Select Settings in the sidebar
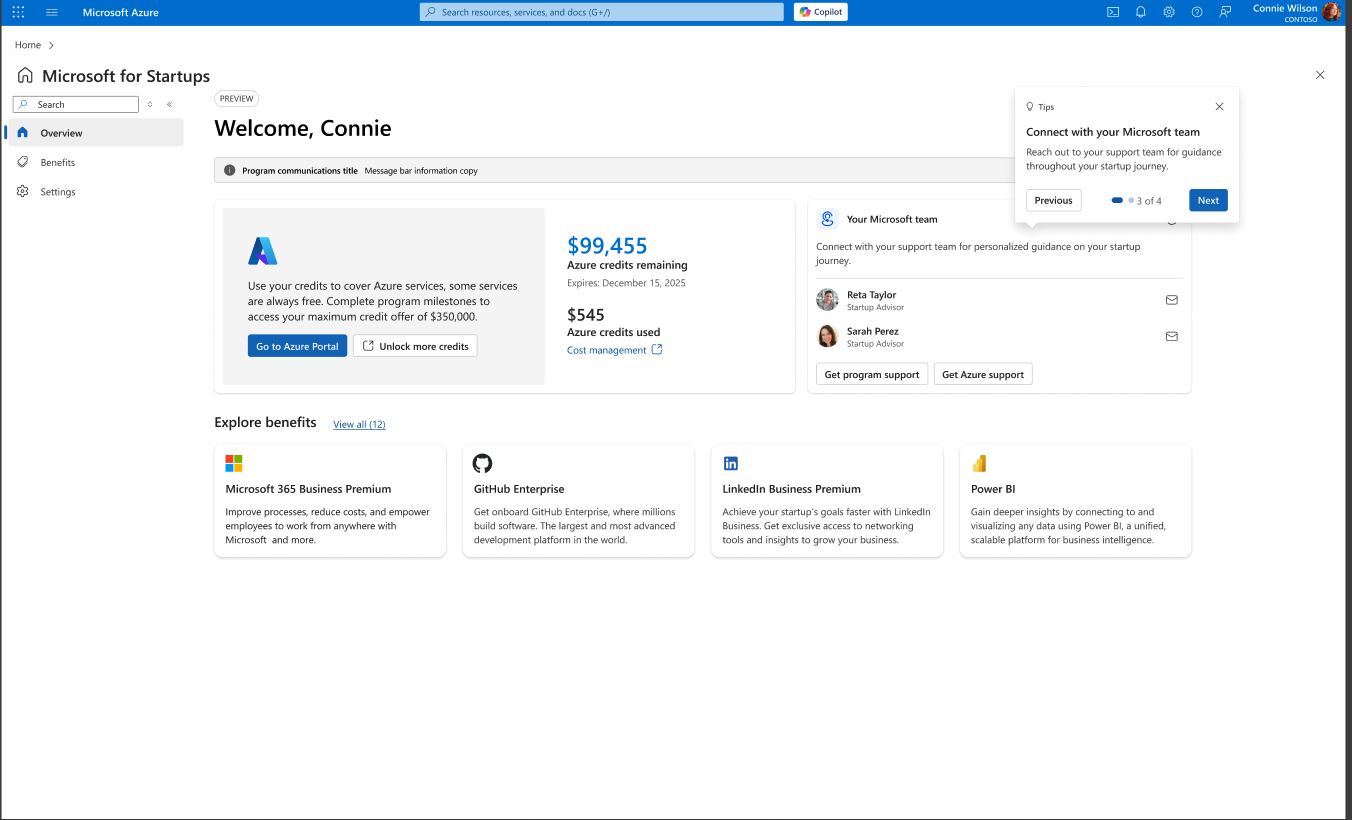1352x820 pixels. click(x=96, y=191)
